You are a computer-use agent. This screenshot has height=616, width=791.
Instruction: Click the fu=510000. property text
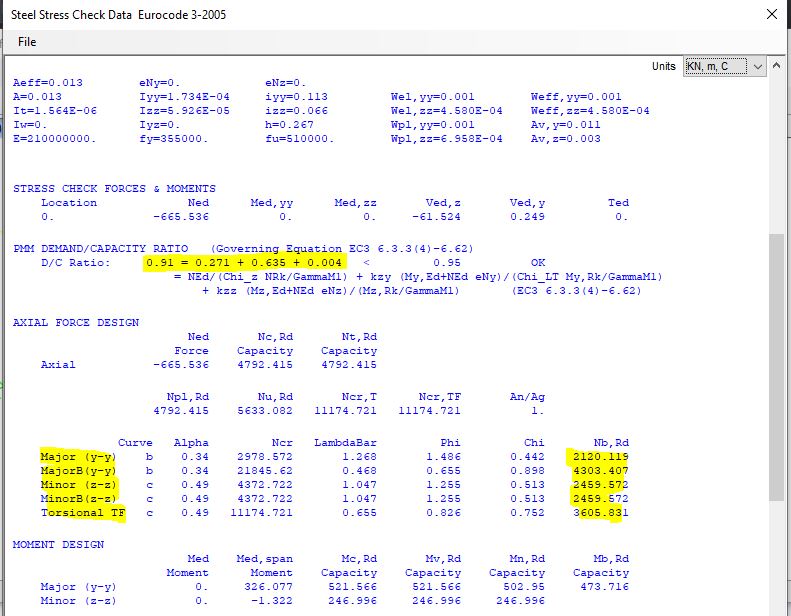click(x=300, y=139)
